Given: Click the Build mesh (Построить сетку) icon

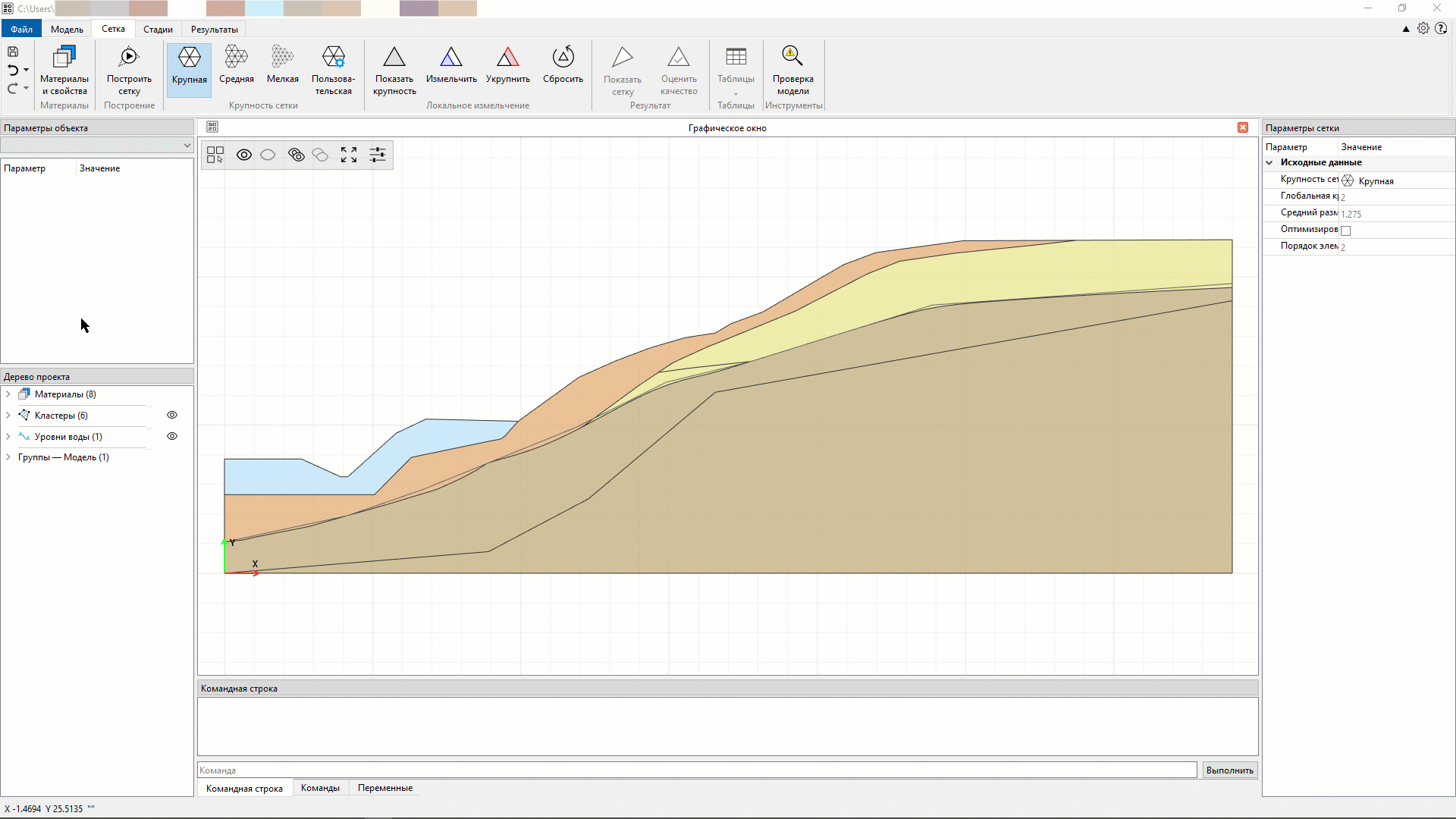Looking at the screenshot, I should pyautogui.click(x=129, y=58).
